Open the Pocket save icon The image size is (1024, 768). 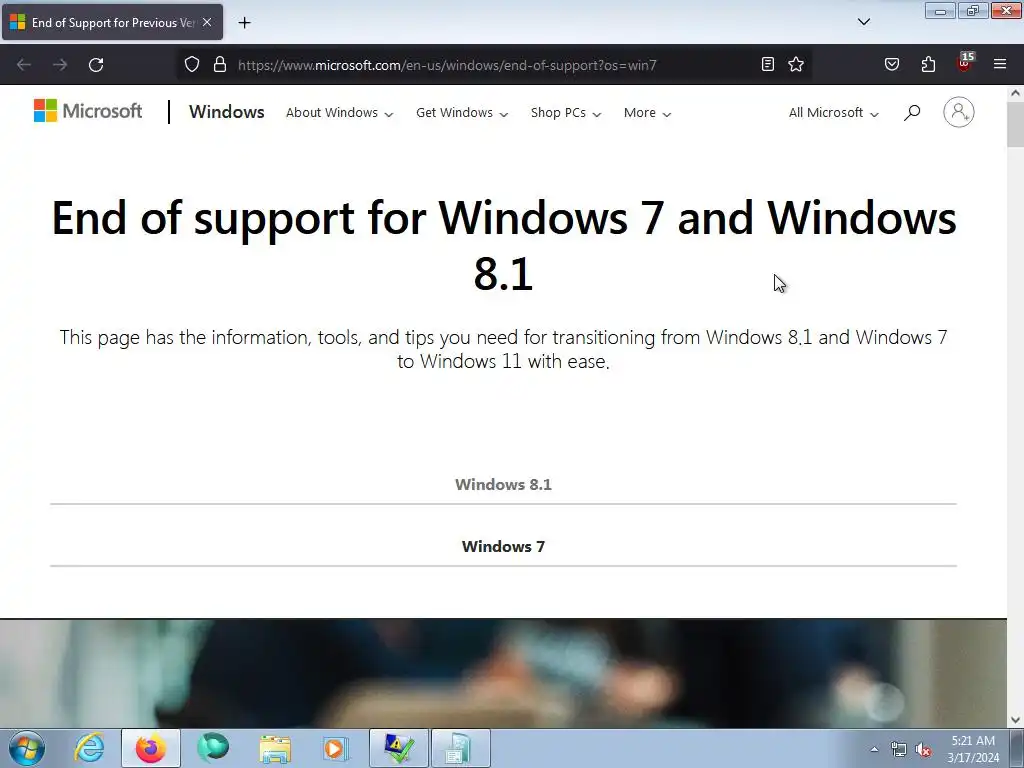892,64
